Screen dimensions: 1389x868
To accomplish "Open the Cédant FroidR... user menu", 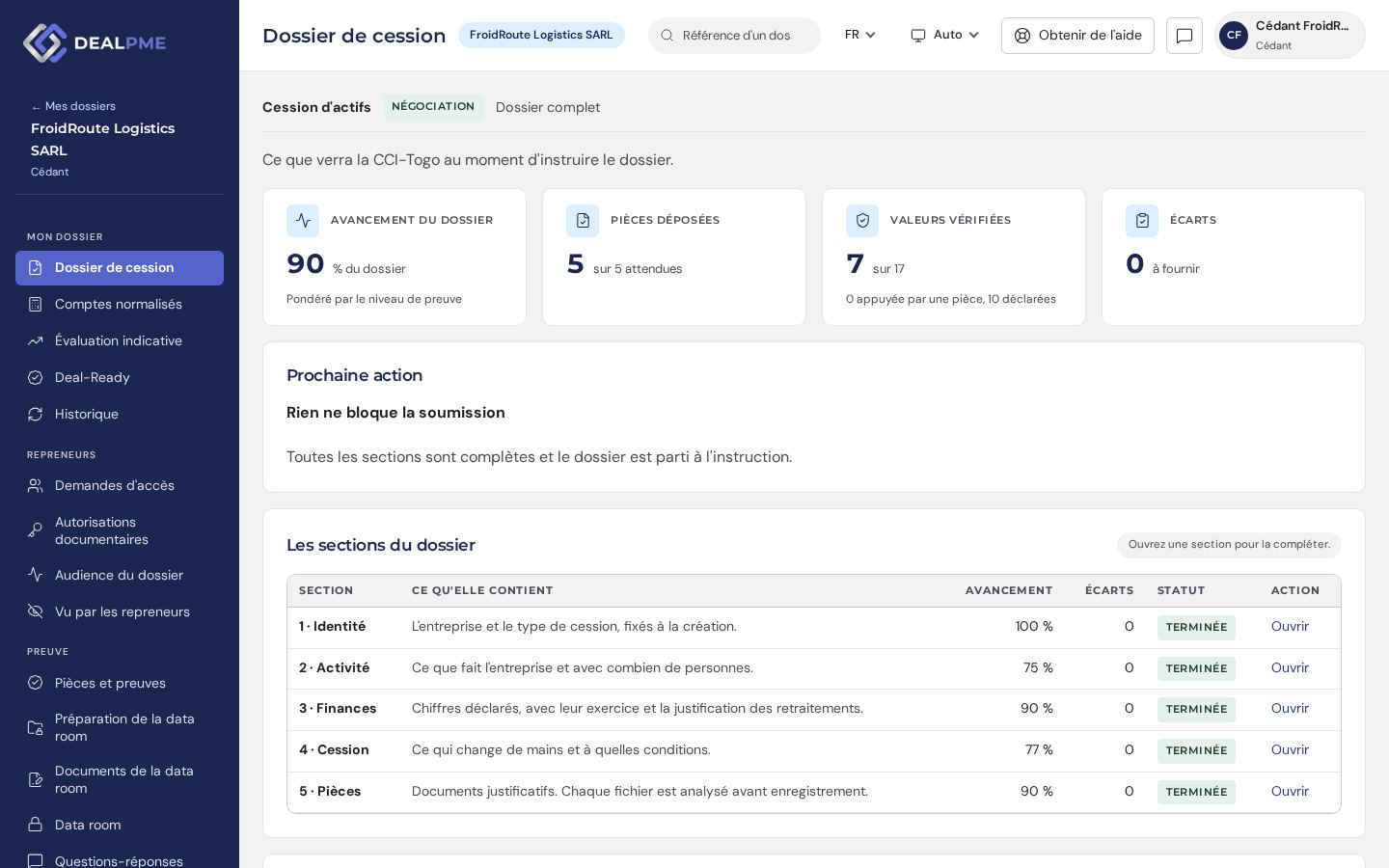I will [1290, 36].
